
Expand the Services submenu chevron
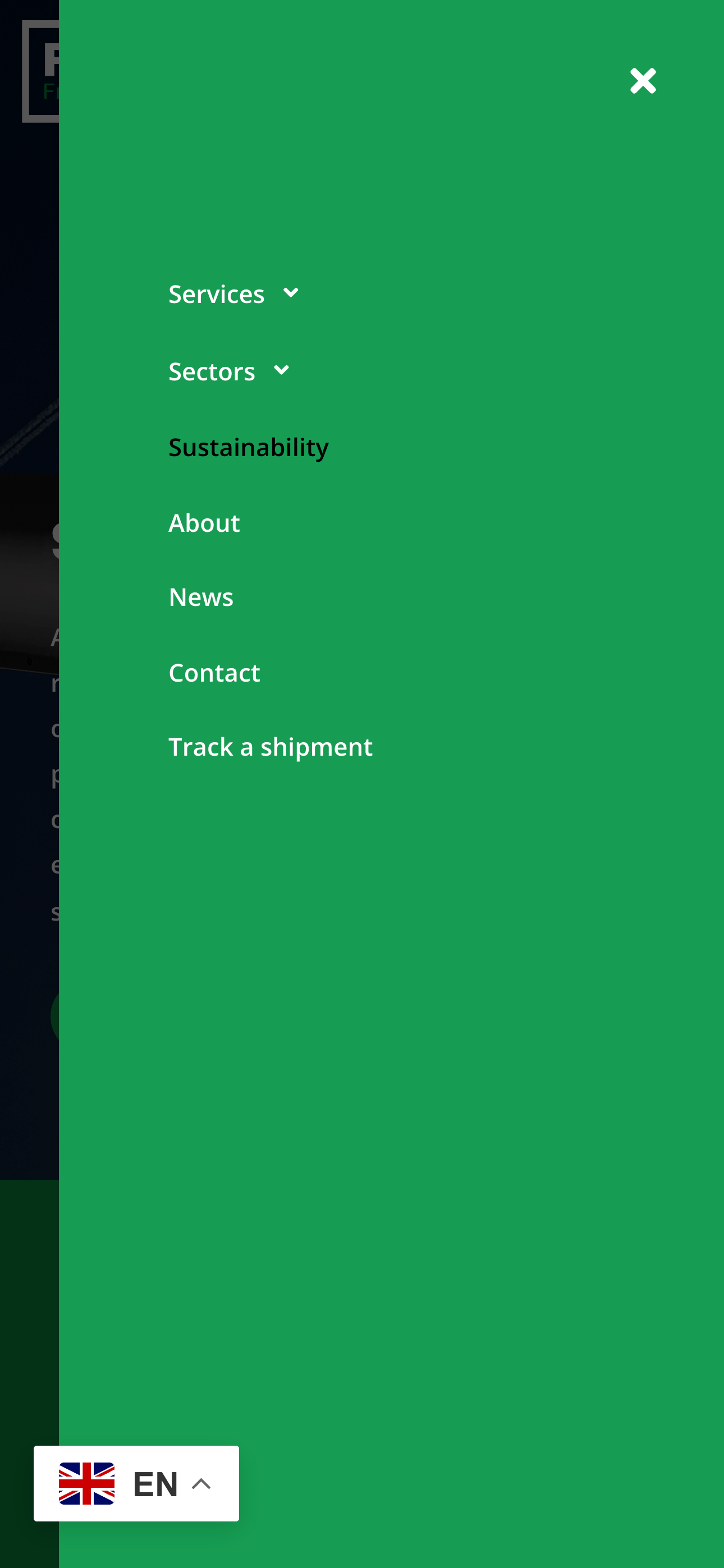tap(291, 293)
